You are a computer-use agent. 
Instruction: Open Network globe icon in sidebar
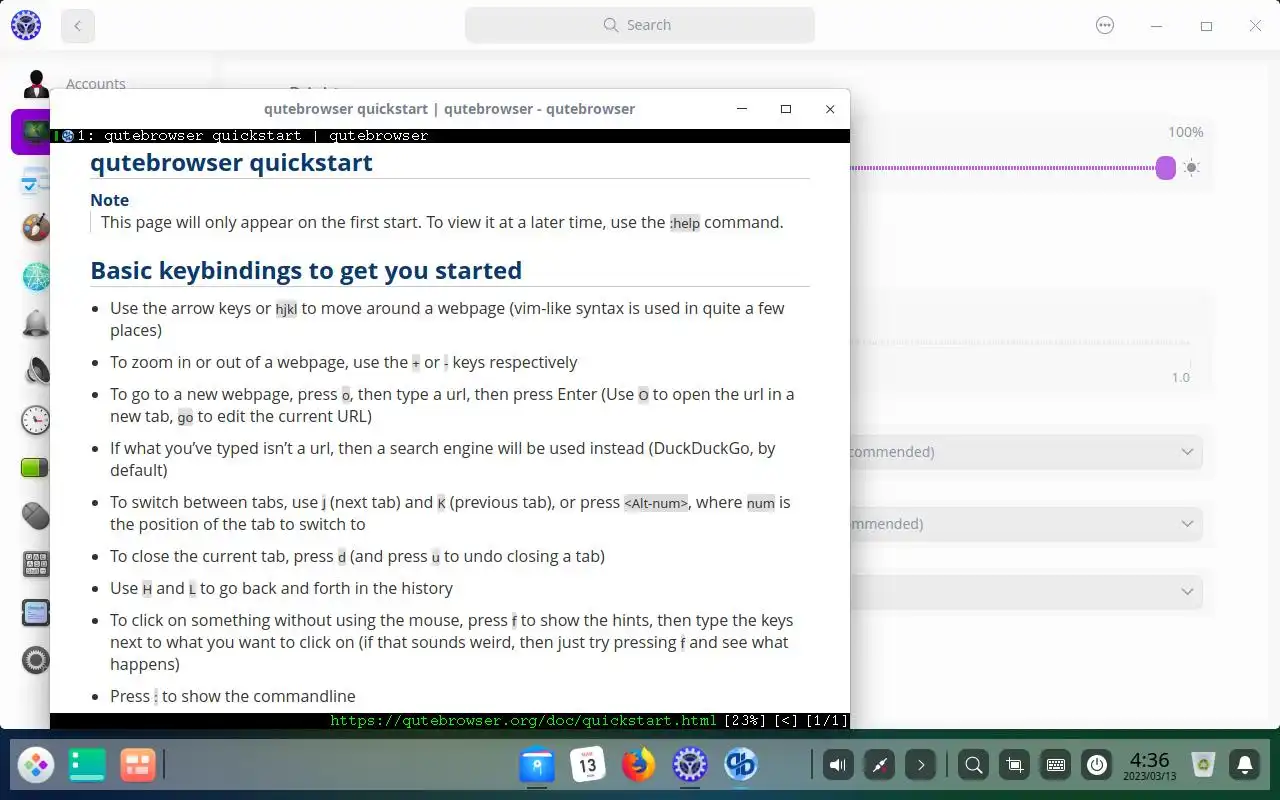(36, 276)
